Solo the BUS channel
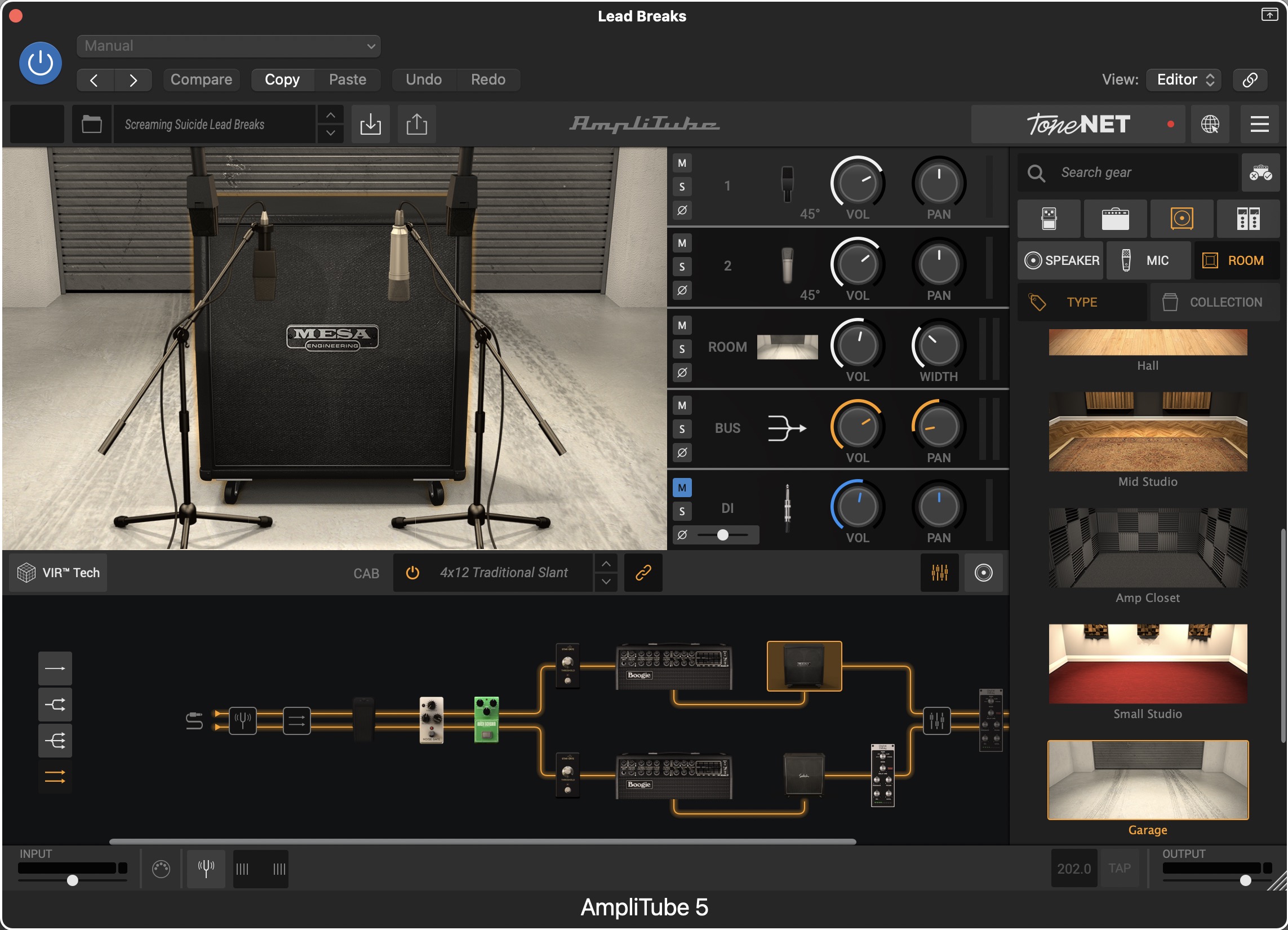 (682, 429)
